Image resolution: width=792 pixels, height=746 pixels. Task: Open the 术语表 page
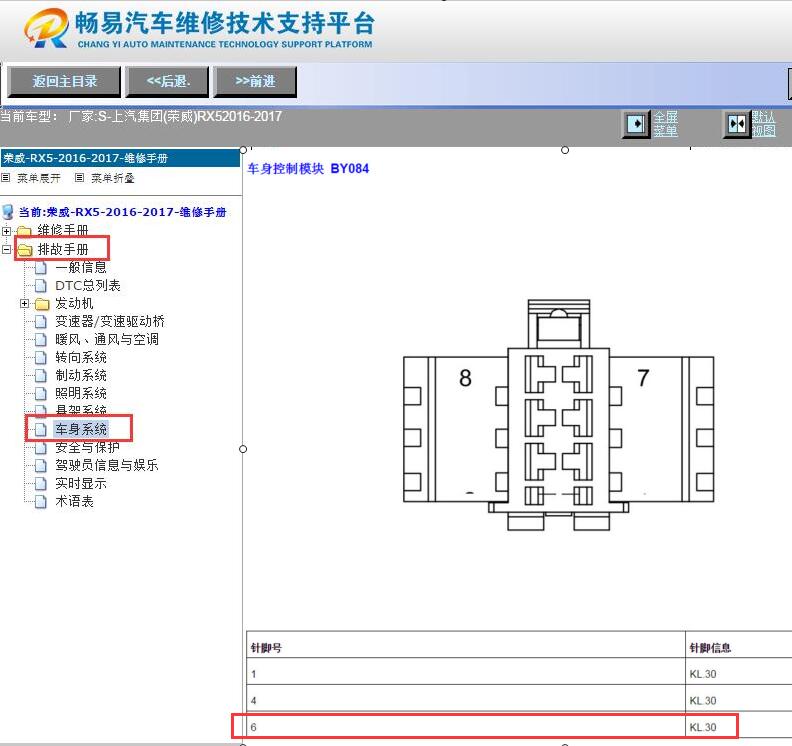tap(74, 502)
